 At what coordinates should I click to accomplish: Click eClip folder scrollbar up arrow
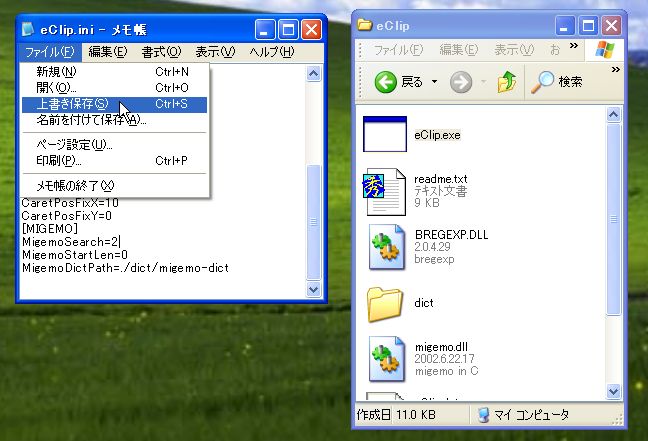click(613, 114)
